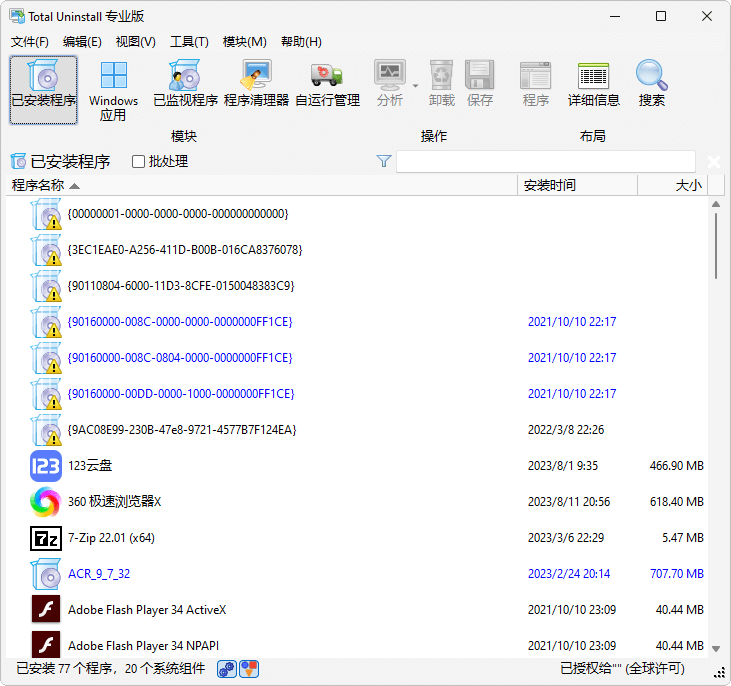
Task: Open 程序清理器 broom icon
Action: coord(256,75)
